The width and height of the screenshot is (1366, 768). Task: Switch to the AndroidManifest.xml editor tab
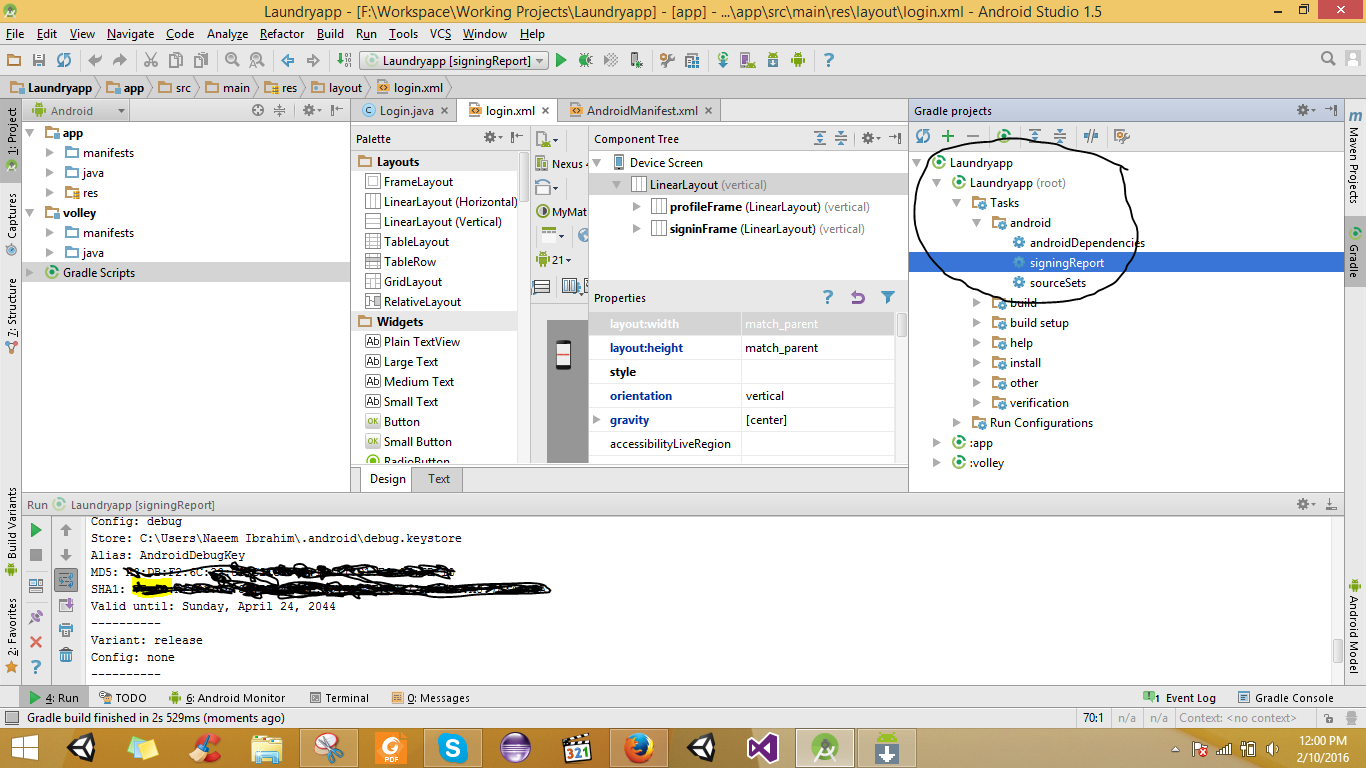pos(641,111)
